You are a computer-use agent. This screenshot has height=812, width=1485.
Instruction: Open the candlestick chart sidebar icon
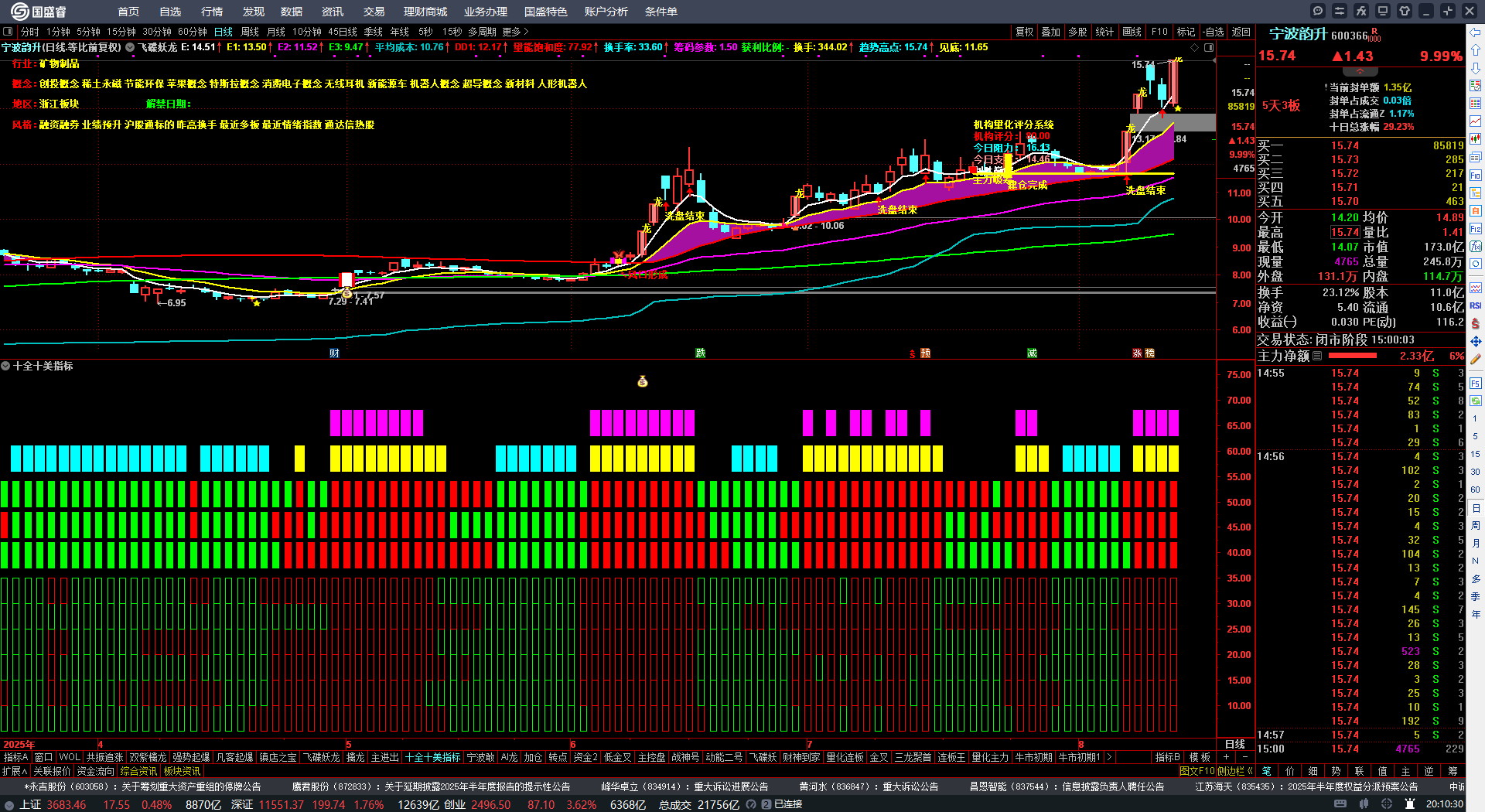(x=1476, y=139)
